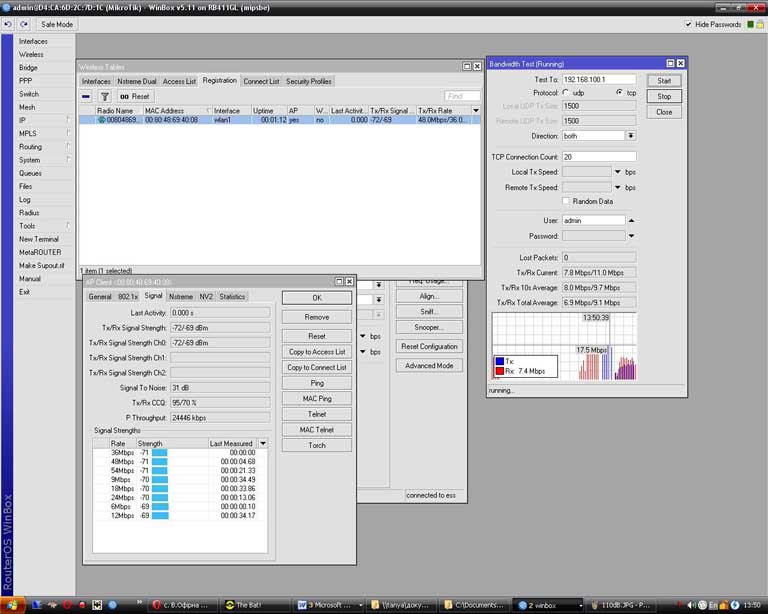Open the column dropdown in Registration table

[476, 111]
